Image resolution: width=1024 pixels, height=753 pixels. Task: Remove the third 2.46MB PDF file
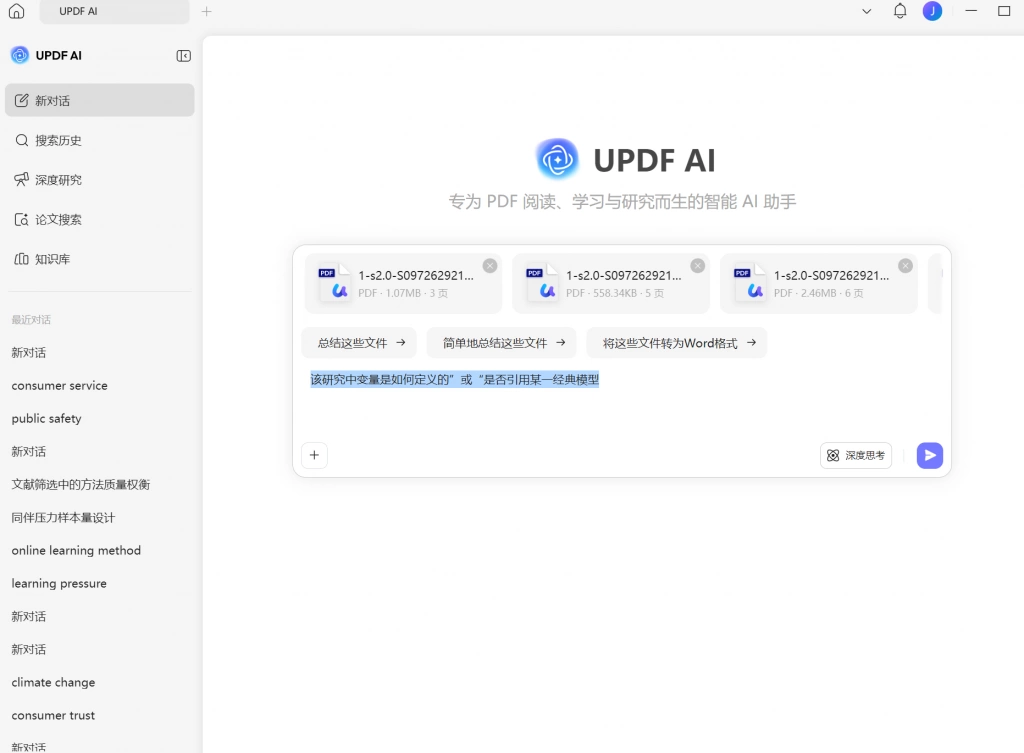905,265
